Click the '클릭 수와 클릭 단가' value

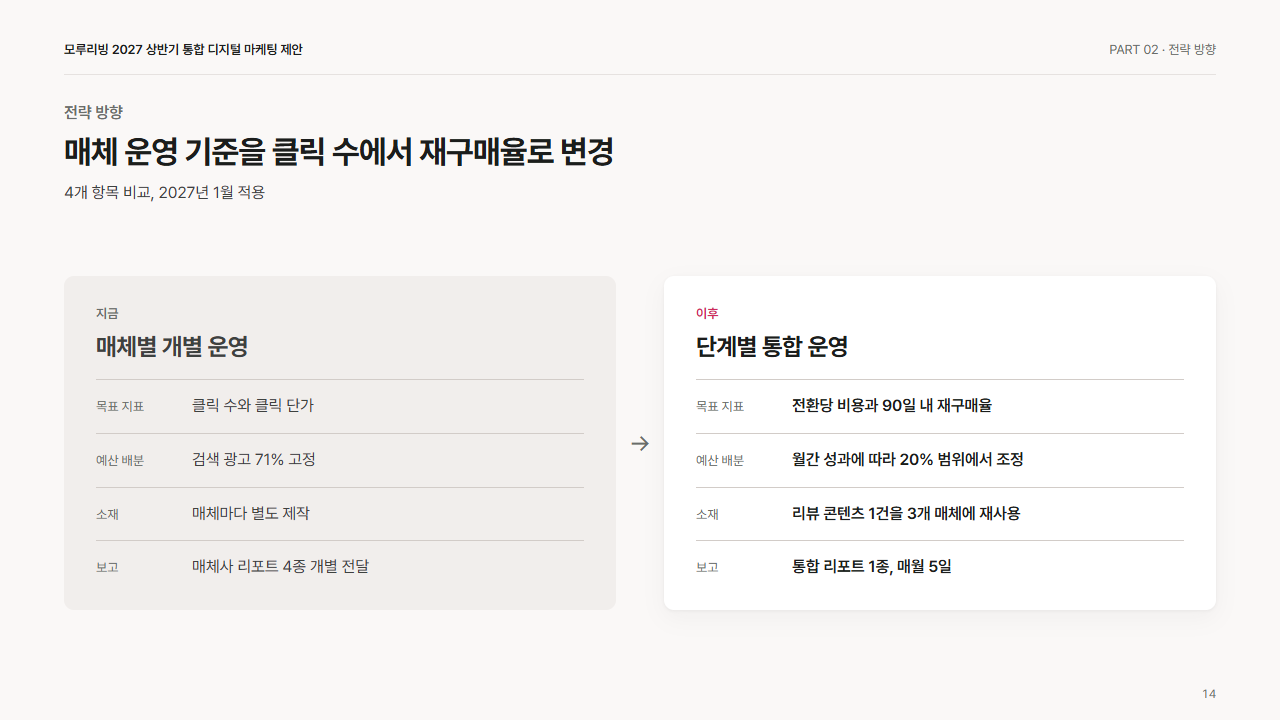pos(253,406)
